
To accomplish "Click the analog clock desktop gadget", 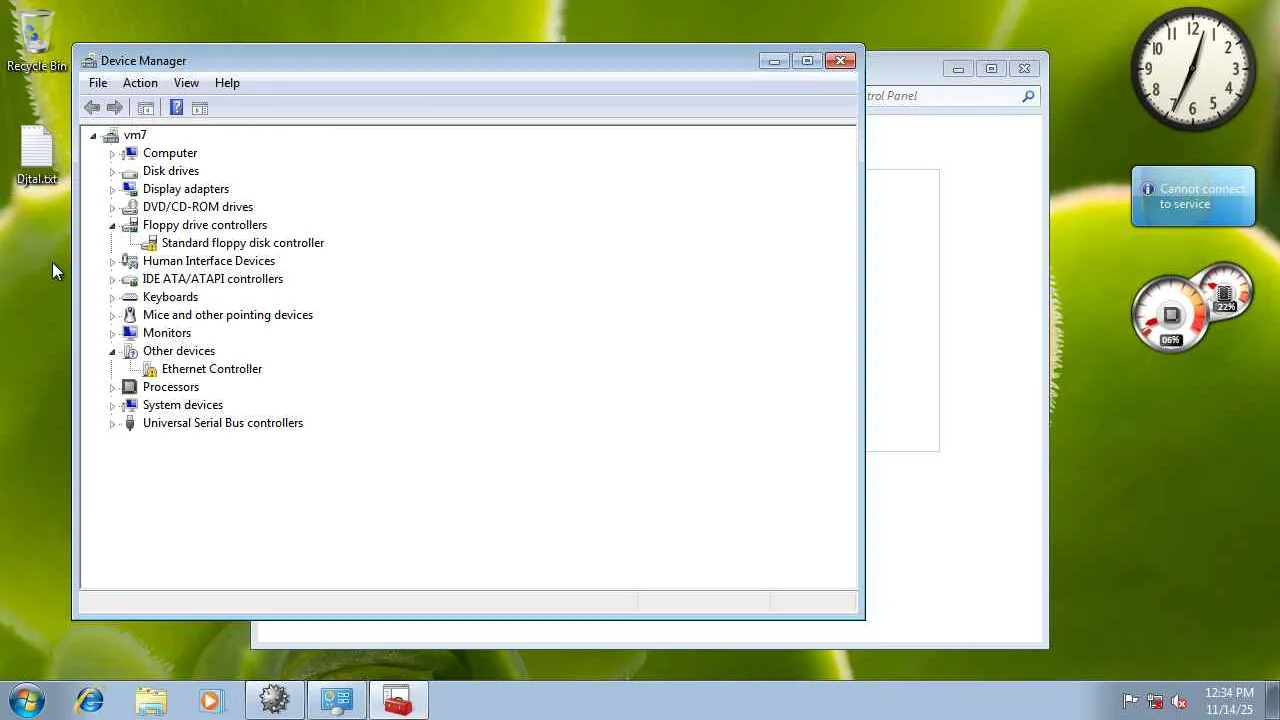I will (1193, 70).
